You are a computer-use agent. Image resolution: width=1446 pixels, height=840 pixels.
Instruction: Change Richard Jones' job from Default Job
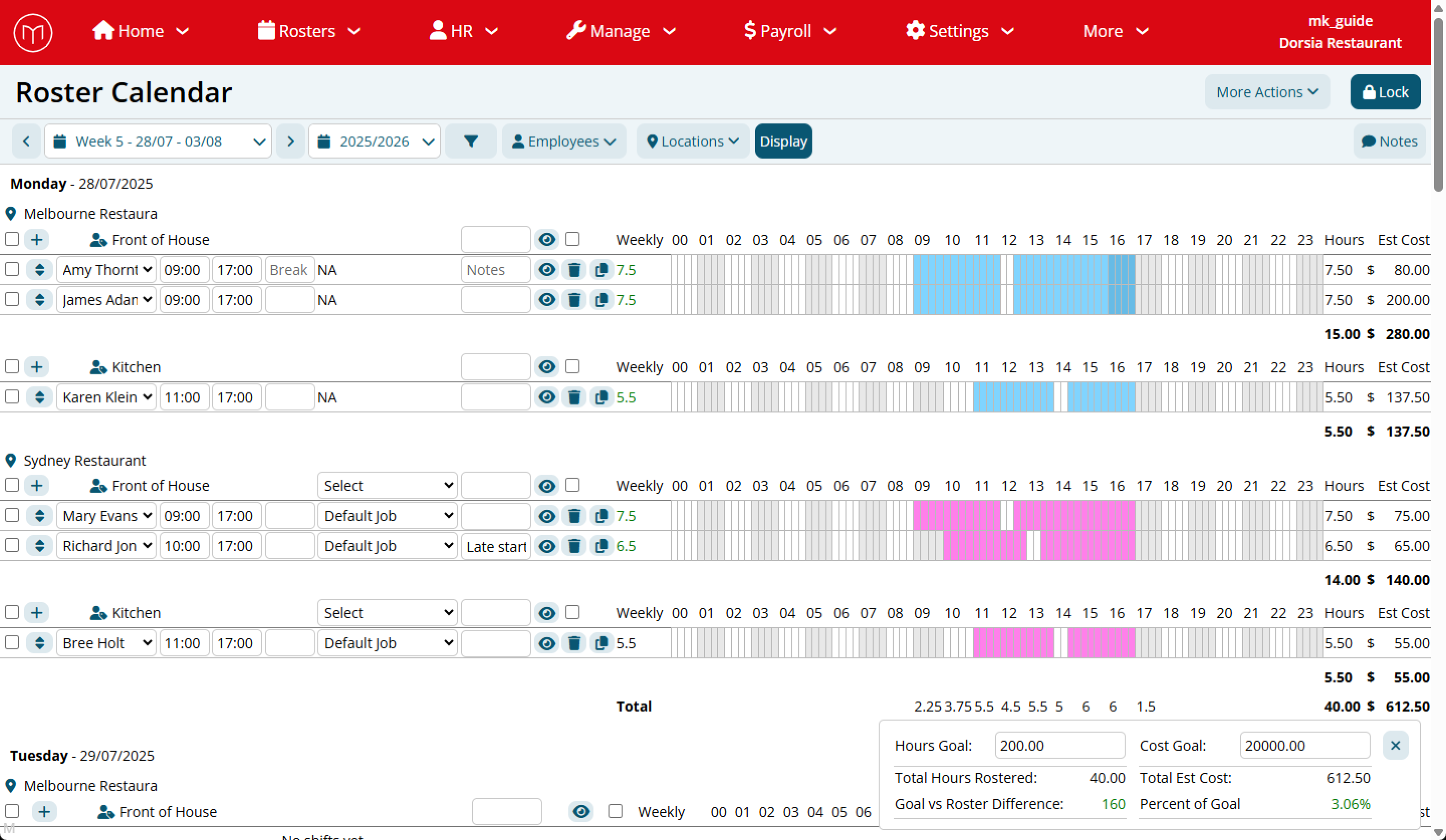pyautogui.click(x=387, y=545)
